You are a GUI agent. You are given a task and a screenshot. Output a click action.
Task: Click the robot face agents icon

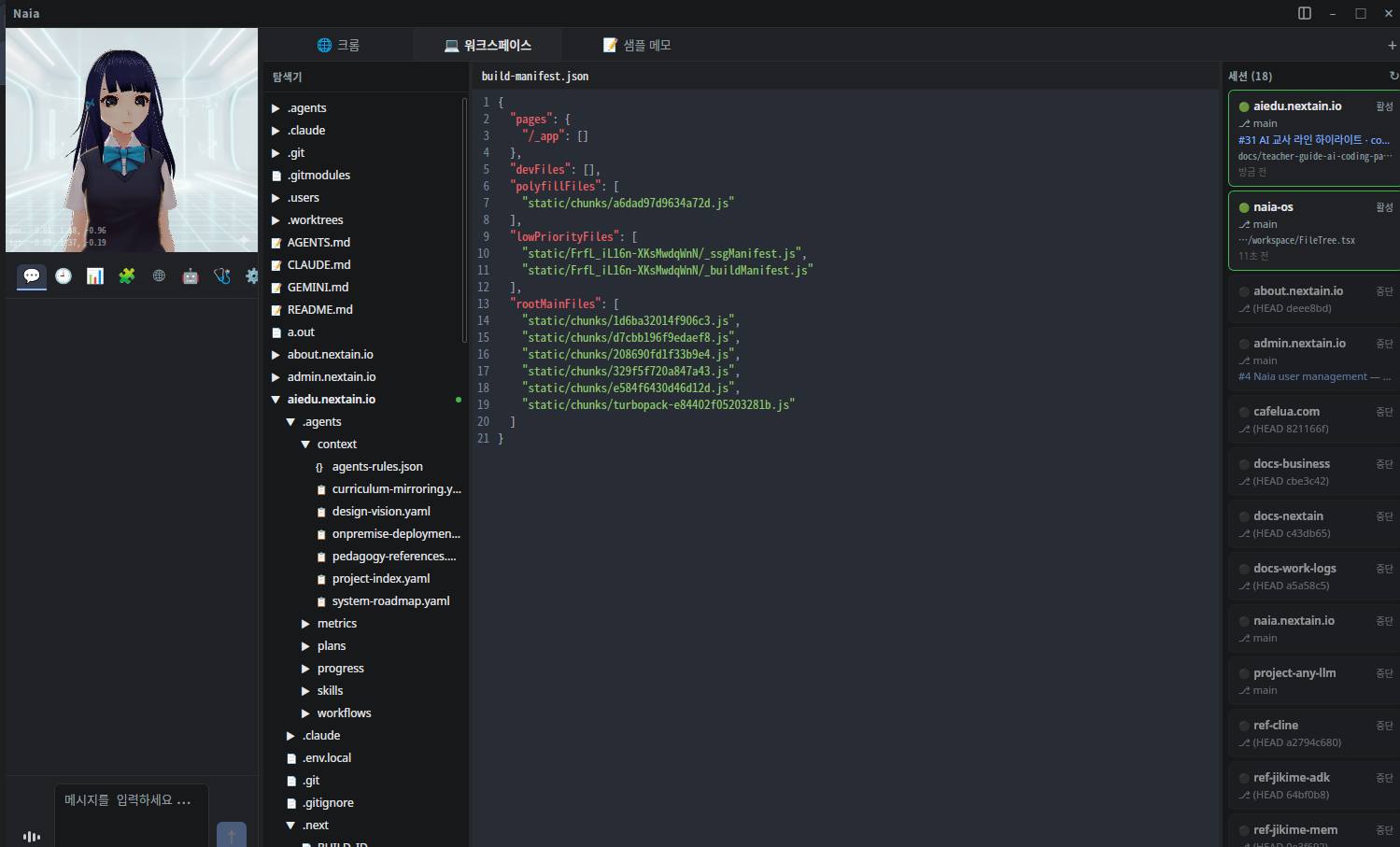(191, 276)
